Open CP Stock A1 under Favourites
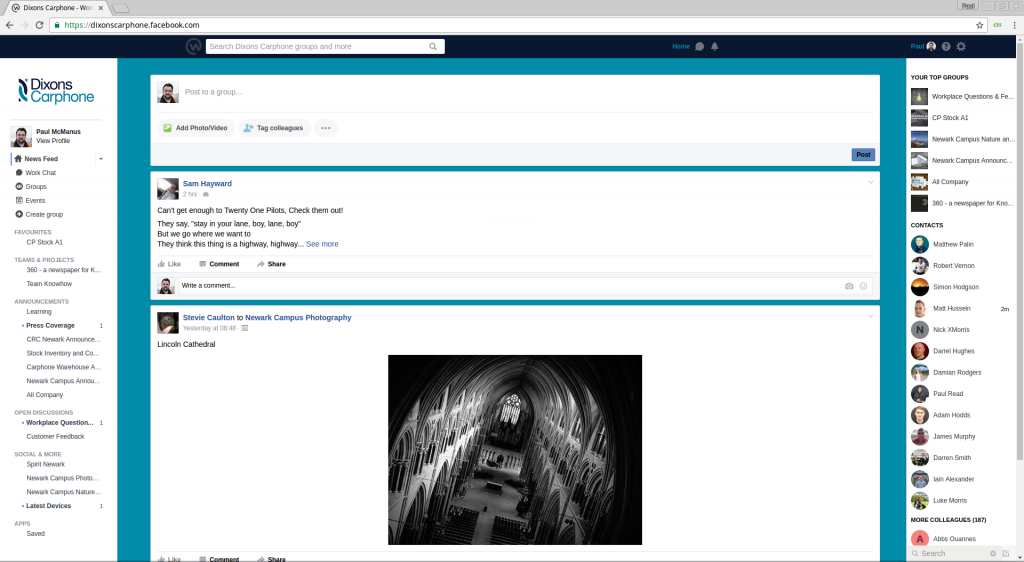This screenshot has width=1024, height=562. (x=44, y=242)
